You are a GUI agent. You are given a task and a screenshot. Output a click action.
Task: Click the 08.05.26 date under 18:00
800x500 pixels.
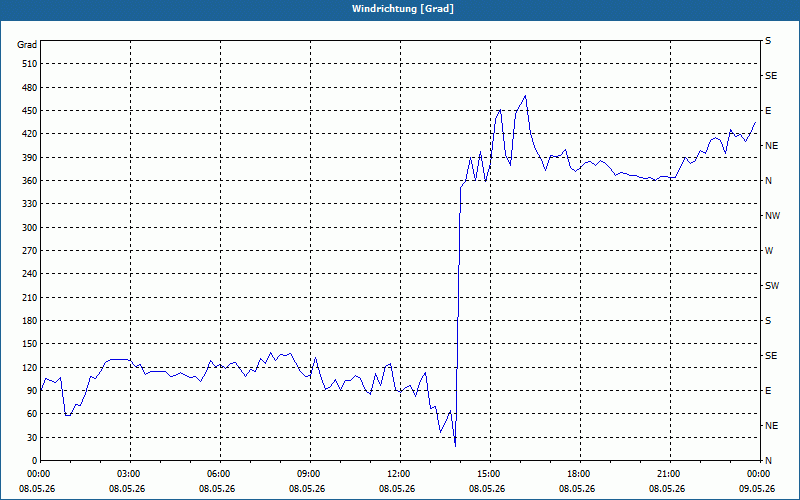point(577,489)
